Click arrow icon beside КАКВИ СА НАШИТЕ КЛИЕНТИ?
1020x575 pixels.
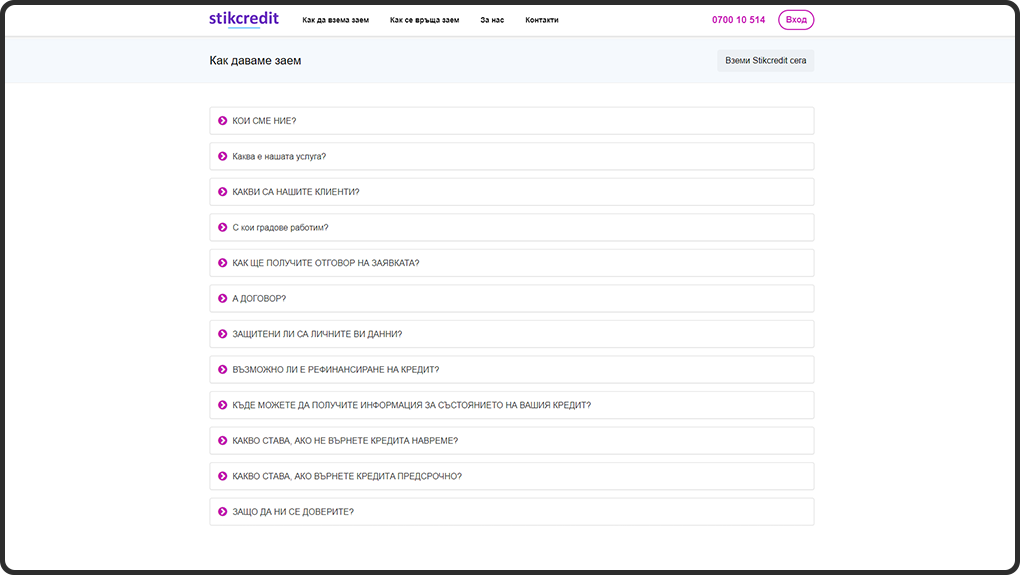[223, 192]
